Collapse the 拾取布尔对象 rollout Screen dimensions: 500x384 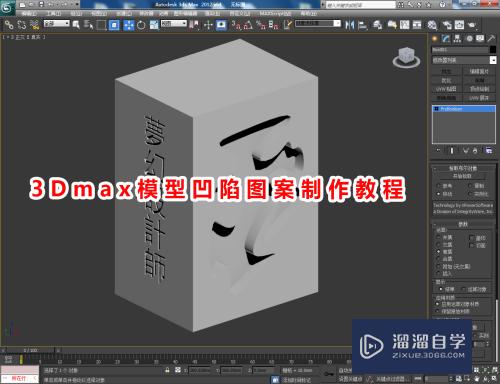[x=462, y=168]
